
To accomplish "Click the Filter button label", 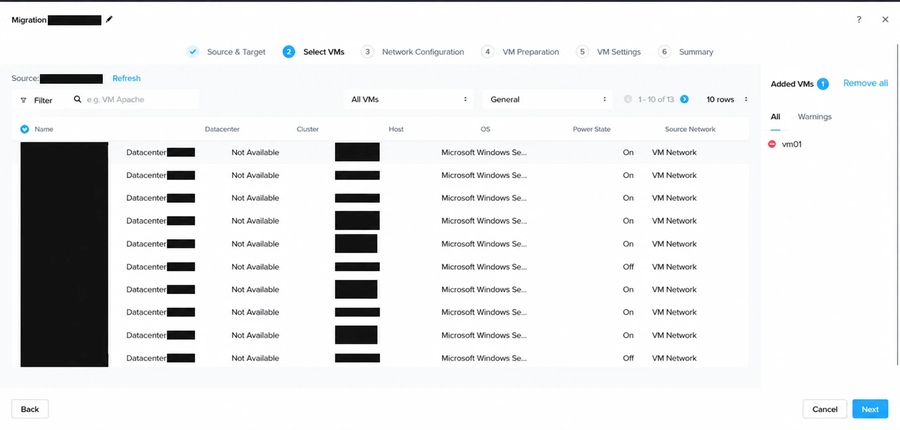I will click(x=43, y=100).
